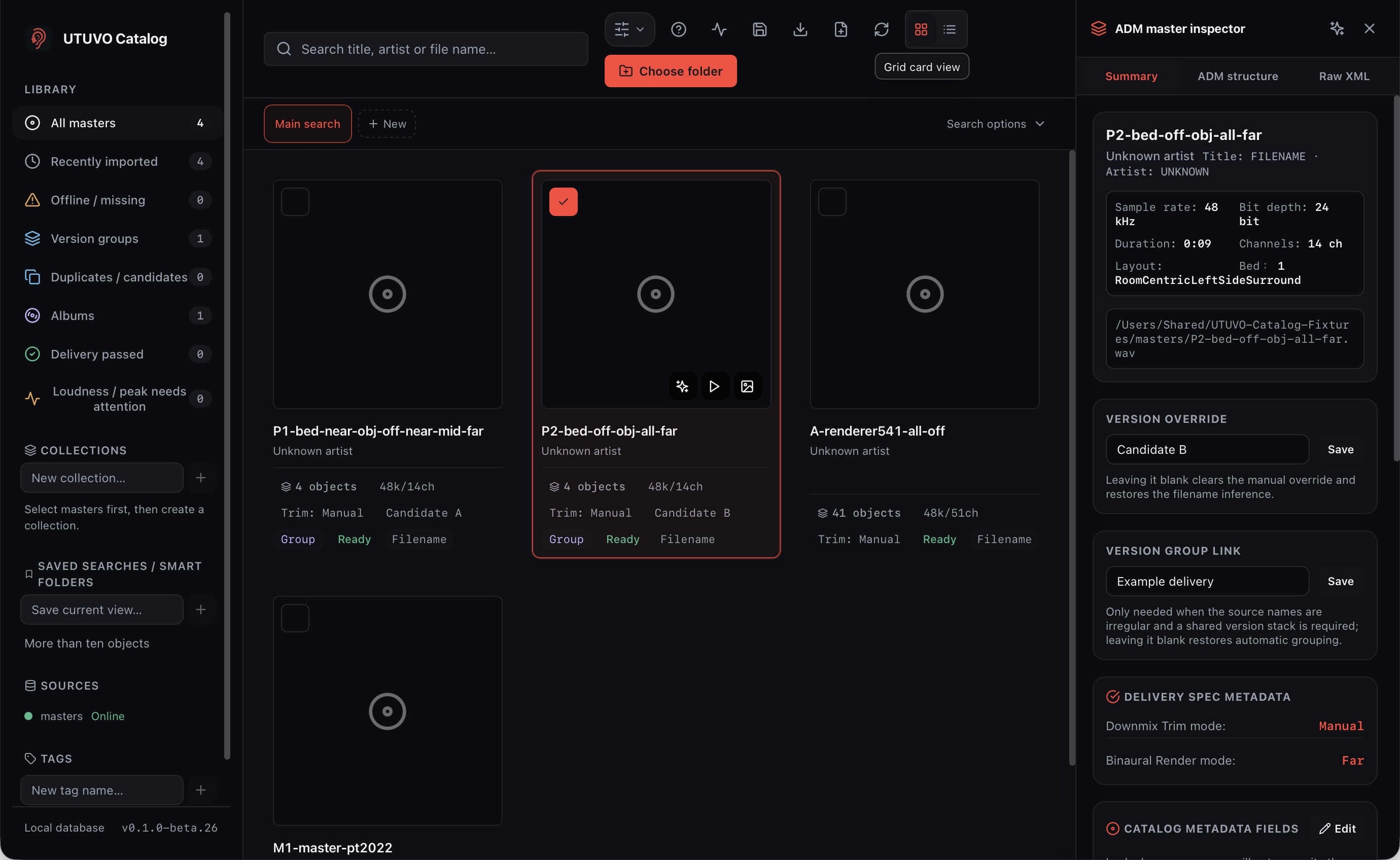Open the Summary tab
The image size is (1400, 860).
click(x=1131, y=76)
